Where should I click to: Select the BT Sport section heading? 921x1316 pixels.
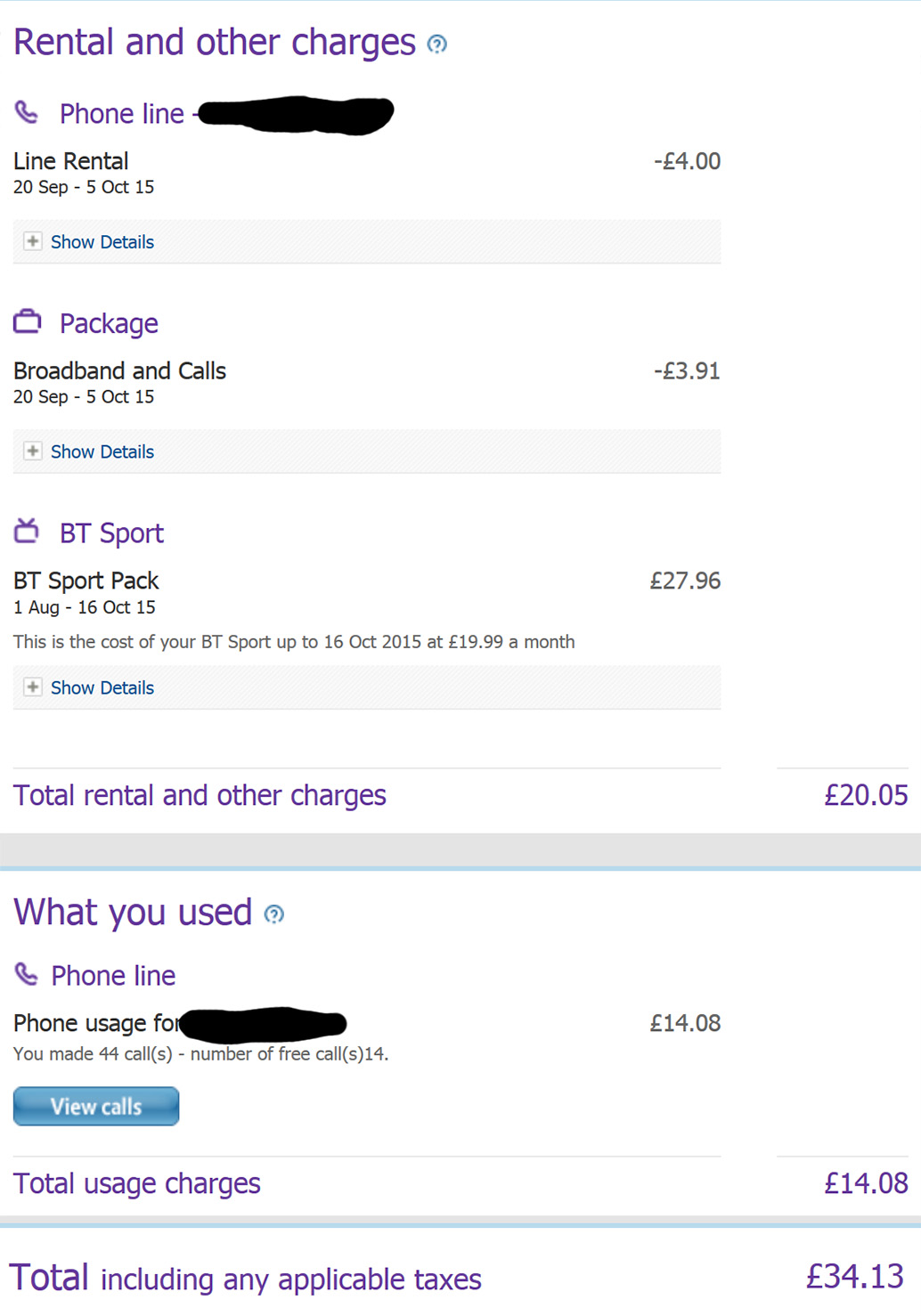click(111, 533)
